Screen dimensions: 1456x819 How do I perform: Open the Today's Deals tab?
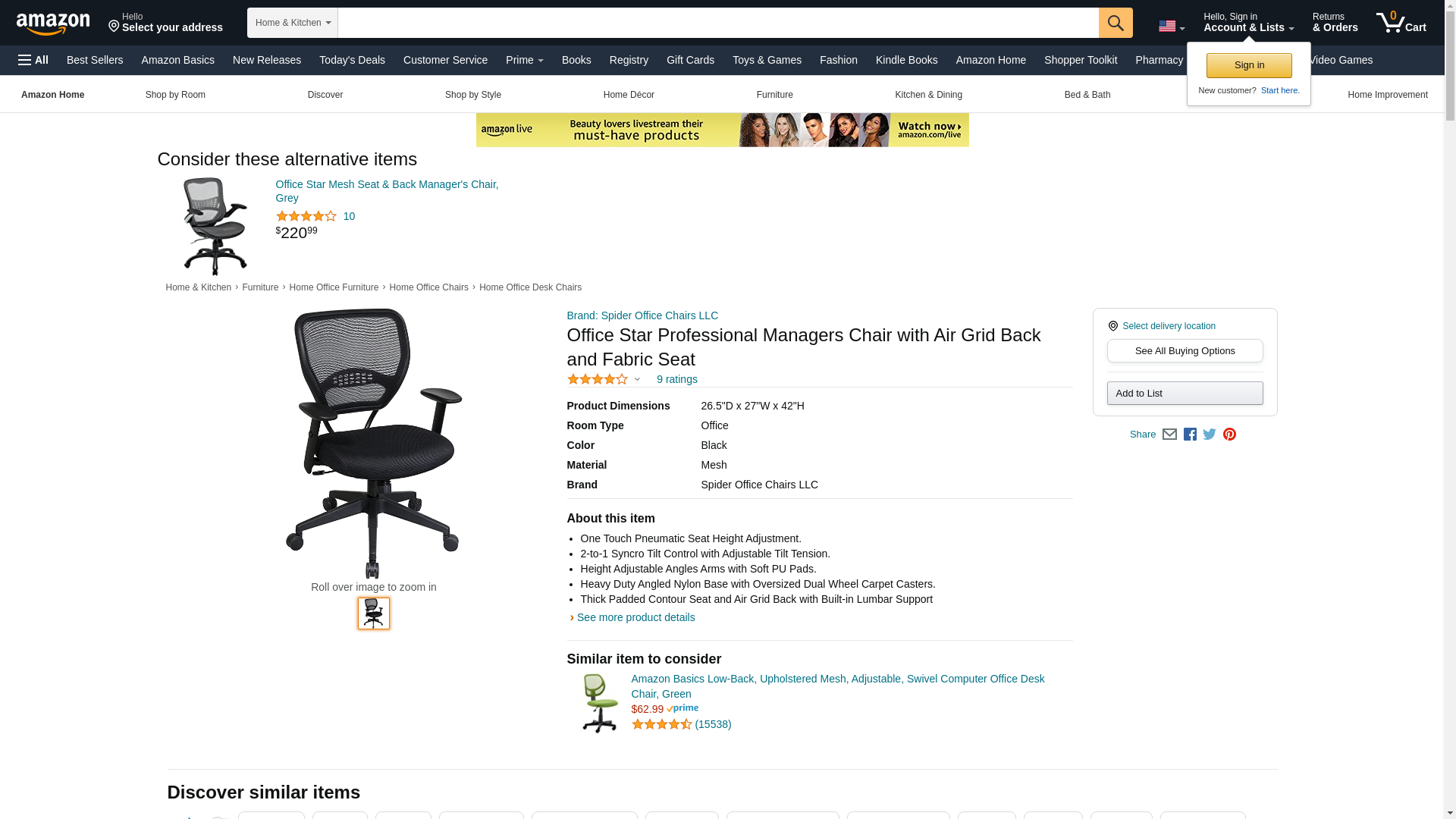point(352,60)
